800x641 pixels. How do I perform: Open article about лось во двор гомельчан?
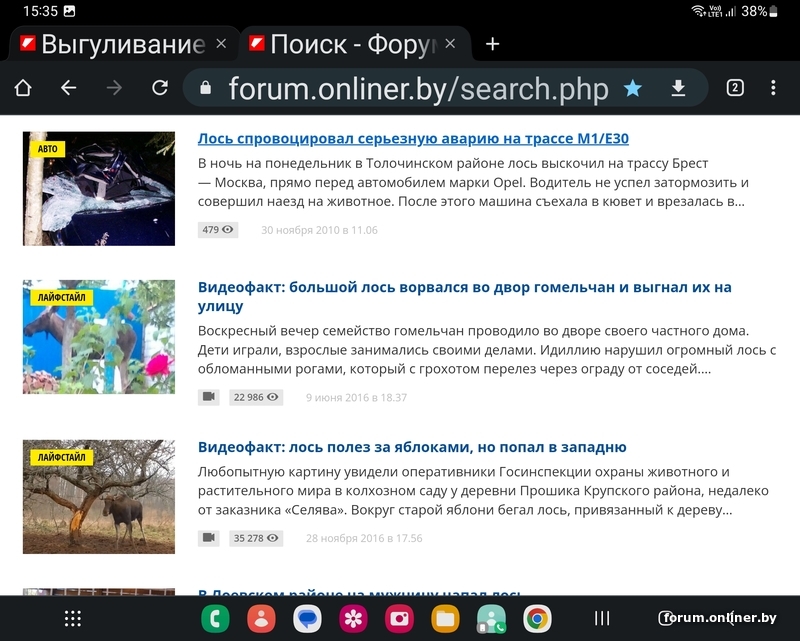coord(464,297)
